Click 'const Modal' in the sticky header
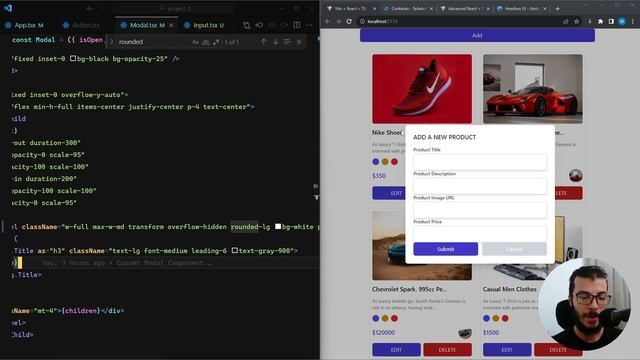 point(33,40)
